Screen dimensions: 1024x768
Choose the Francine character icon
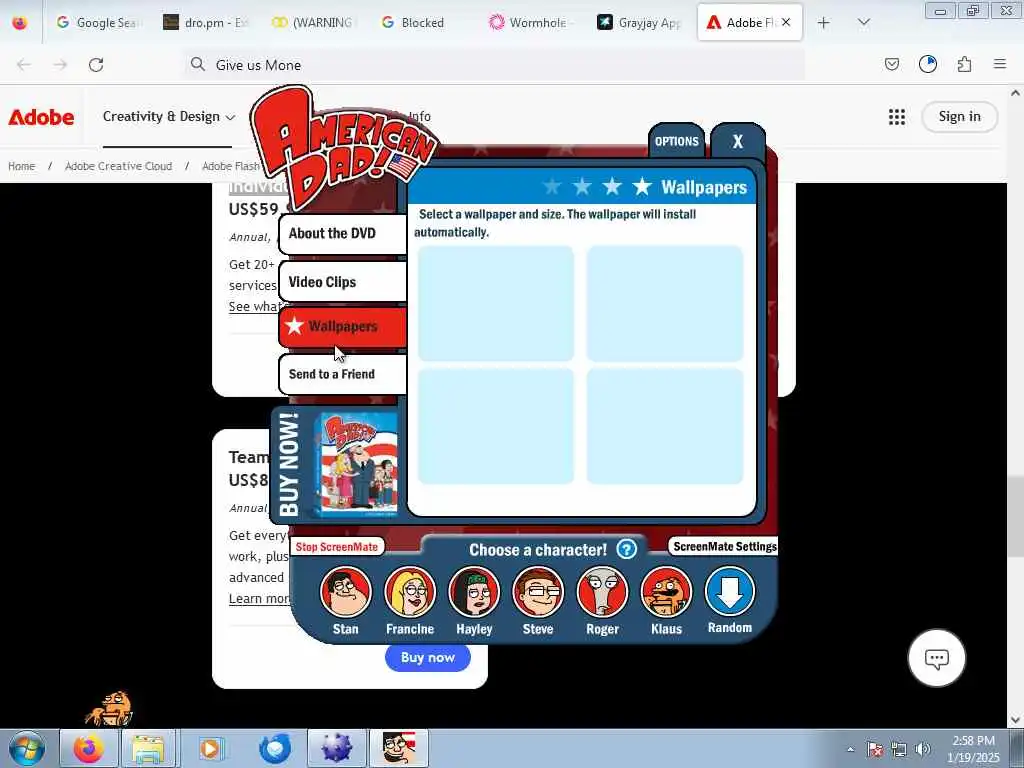click(x=409, y=592)
